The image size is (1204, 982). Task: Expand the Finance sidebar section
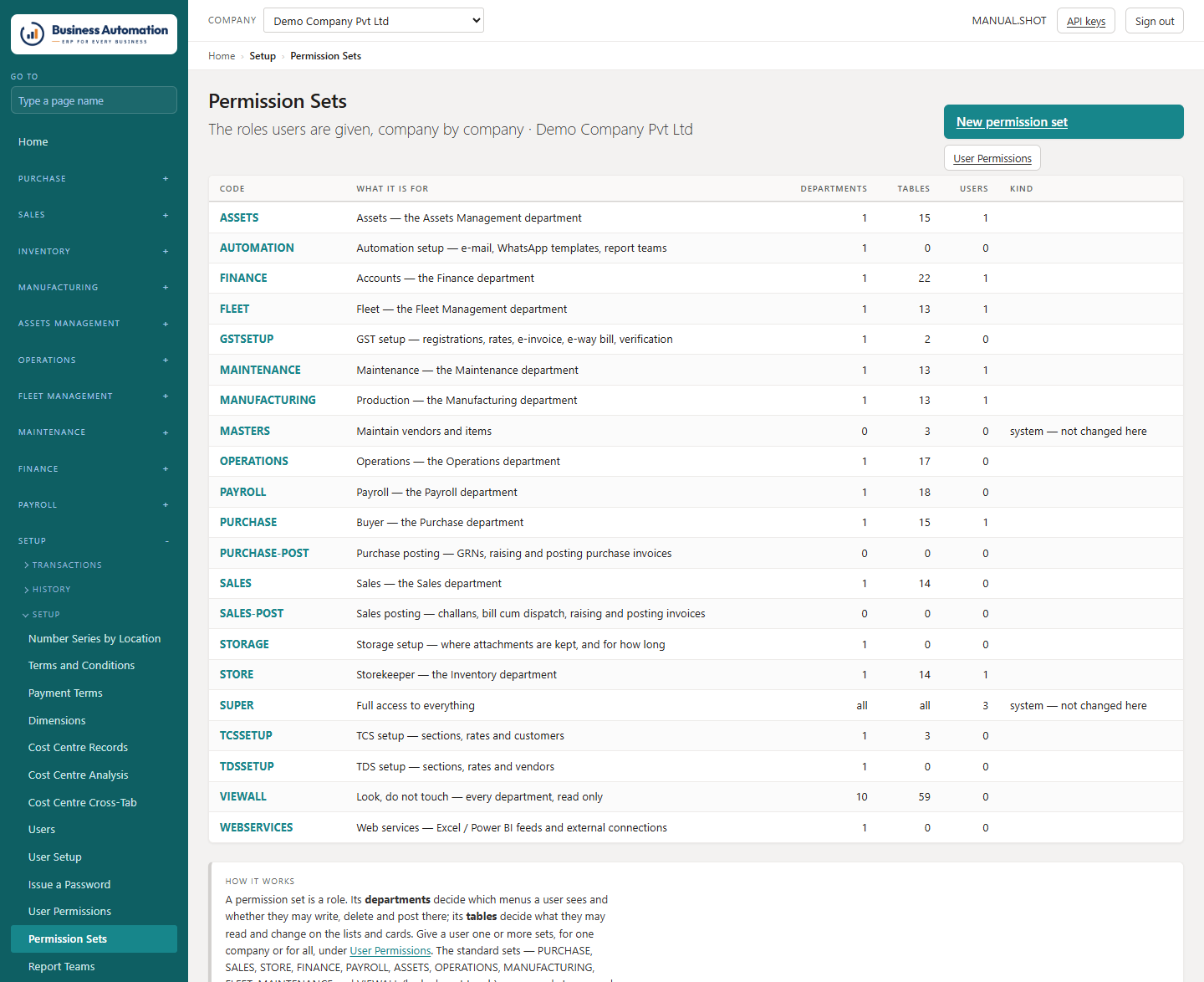click(x=94, y=469)
